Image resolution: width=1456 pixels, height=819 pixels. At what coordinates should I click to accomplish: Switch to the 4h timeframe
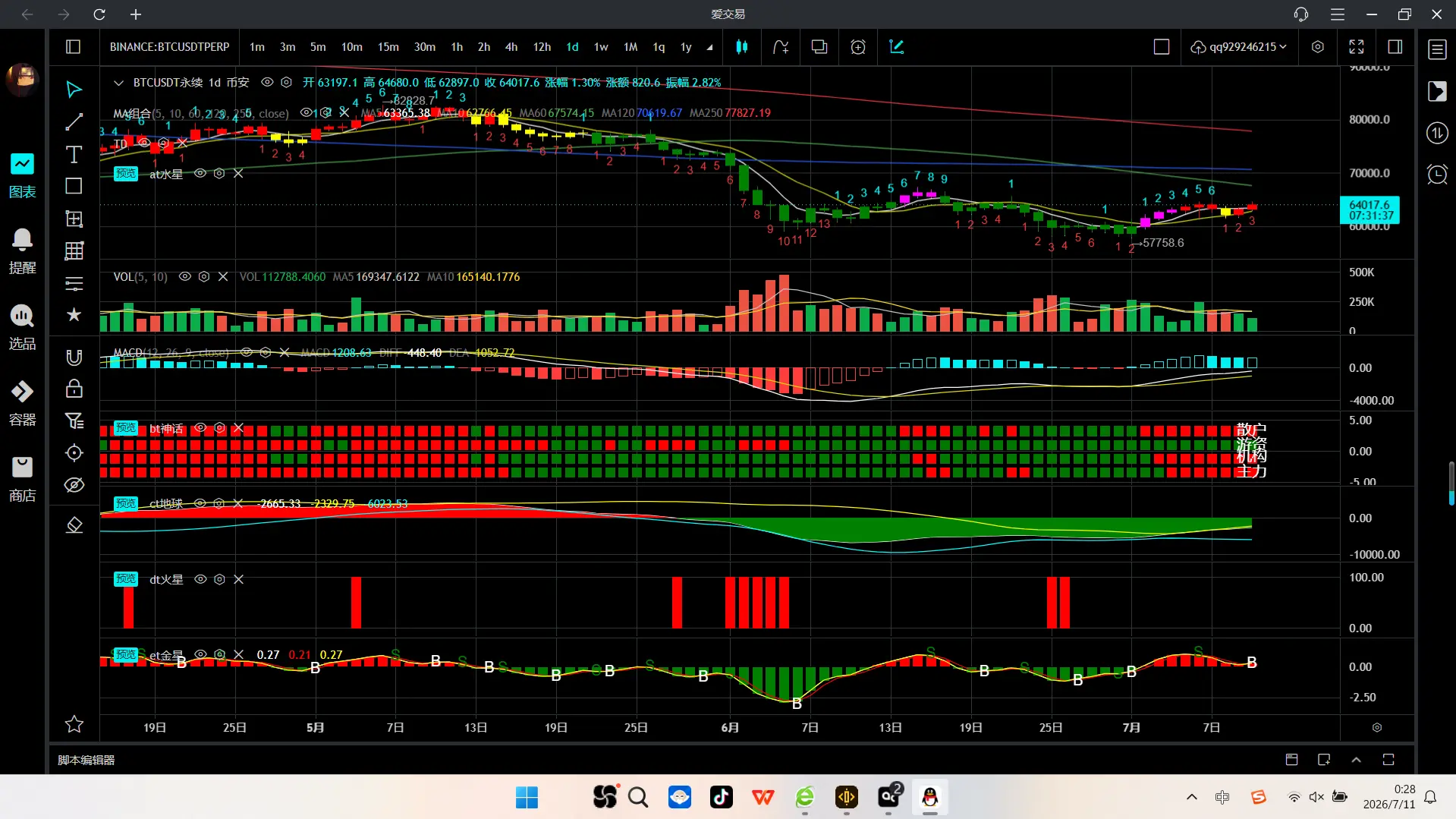(x=511, y=47)
